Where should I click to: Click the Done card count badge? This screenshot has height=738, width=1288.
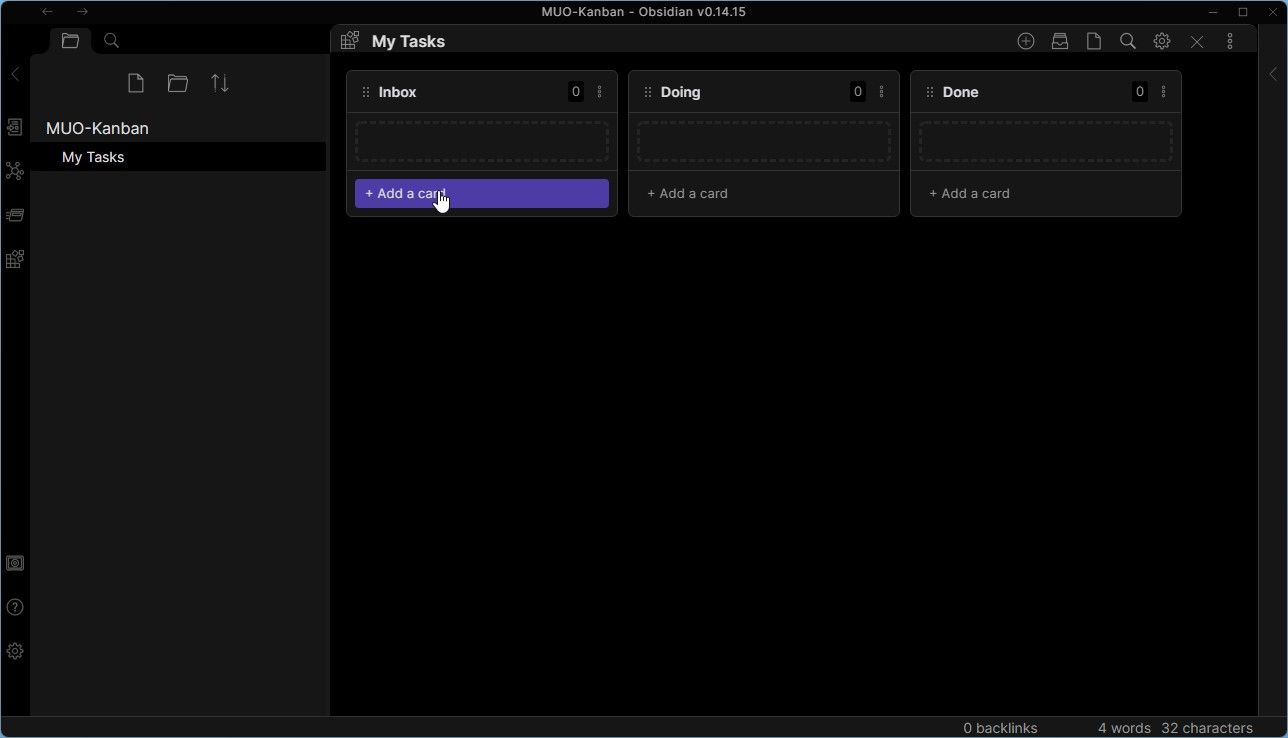[x=1140, y=92]
